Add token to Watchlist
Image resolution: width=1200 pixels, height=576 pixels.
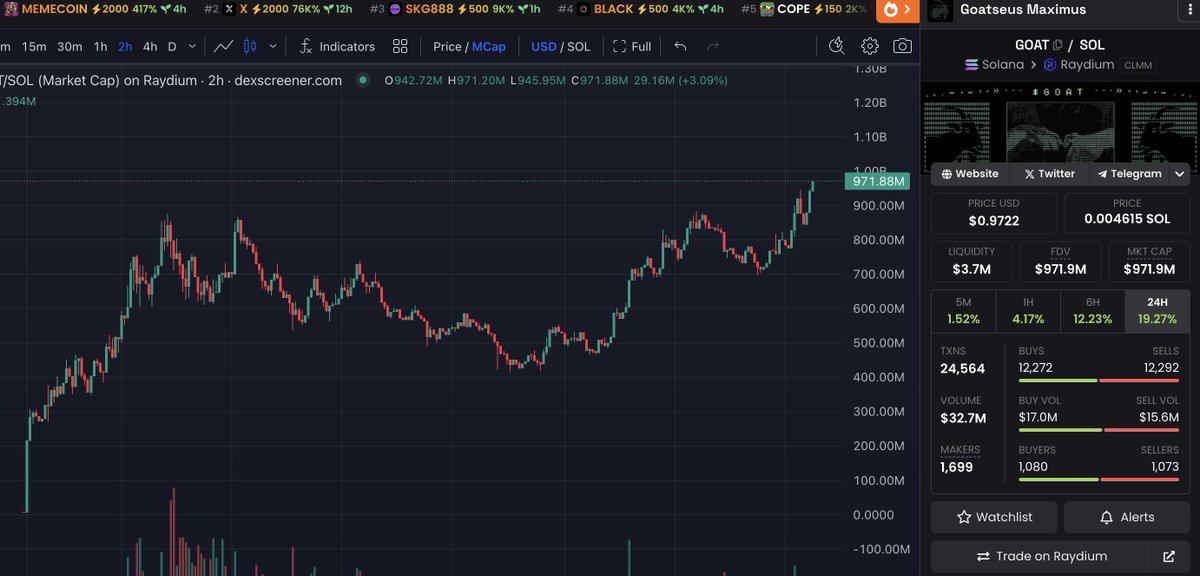994,517
